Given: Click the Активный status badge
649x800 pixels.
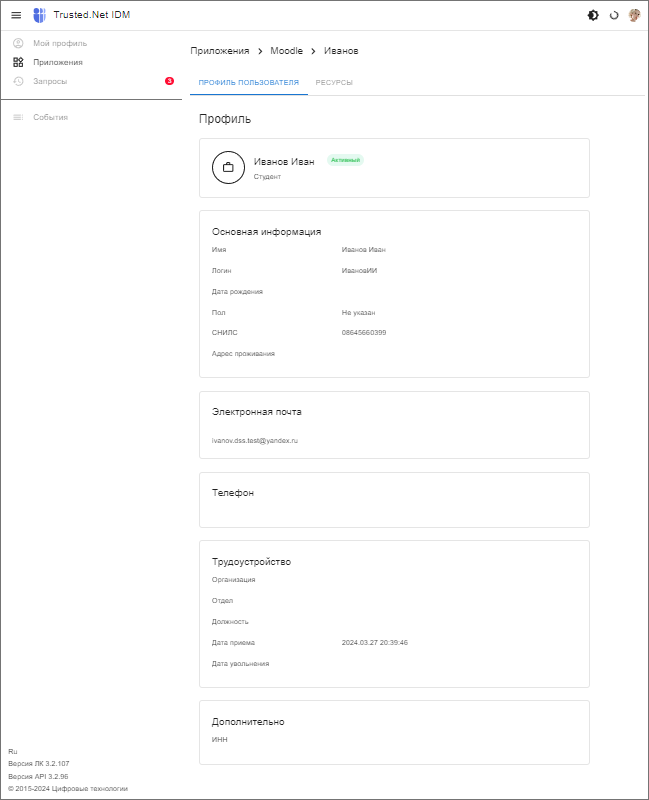Looking at the screenshot, I should pos(345,160).
